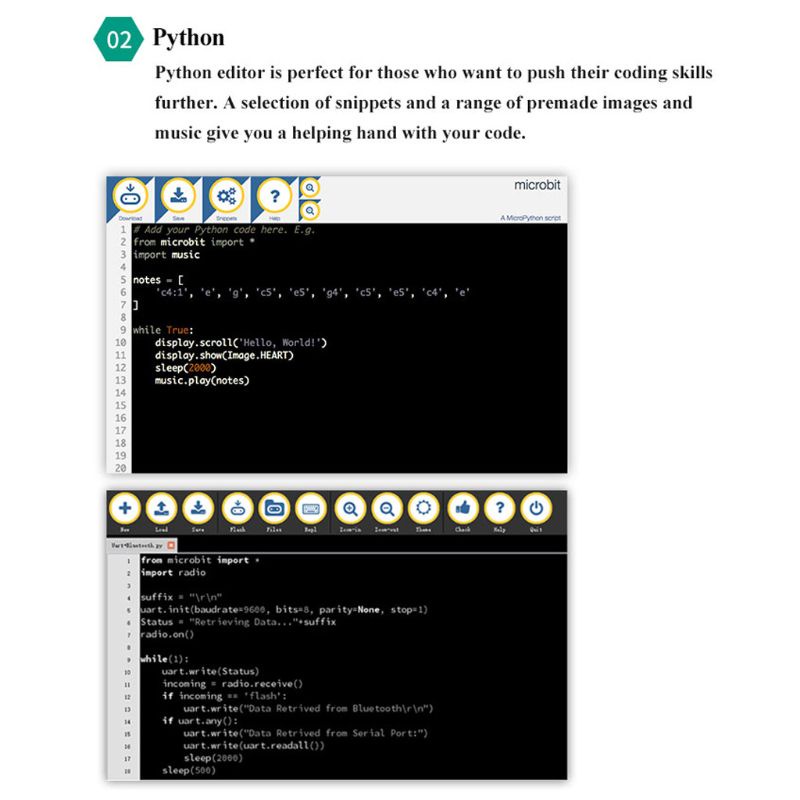Click the upper magnifier zoom icon
The image size is (800, 800).
click(308, 188)
